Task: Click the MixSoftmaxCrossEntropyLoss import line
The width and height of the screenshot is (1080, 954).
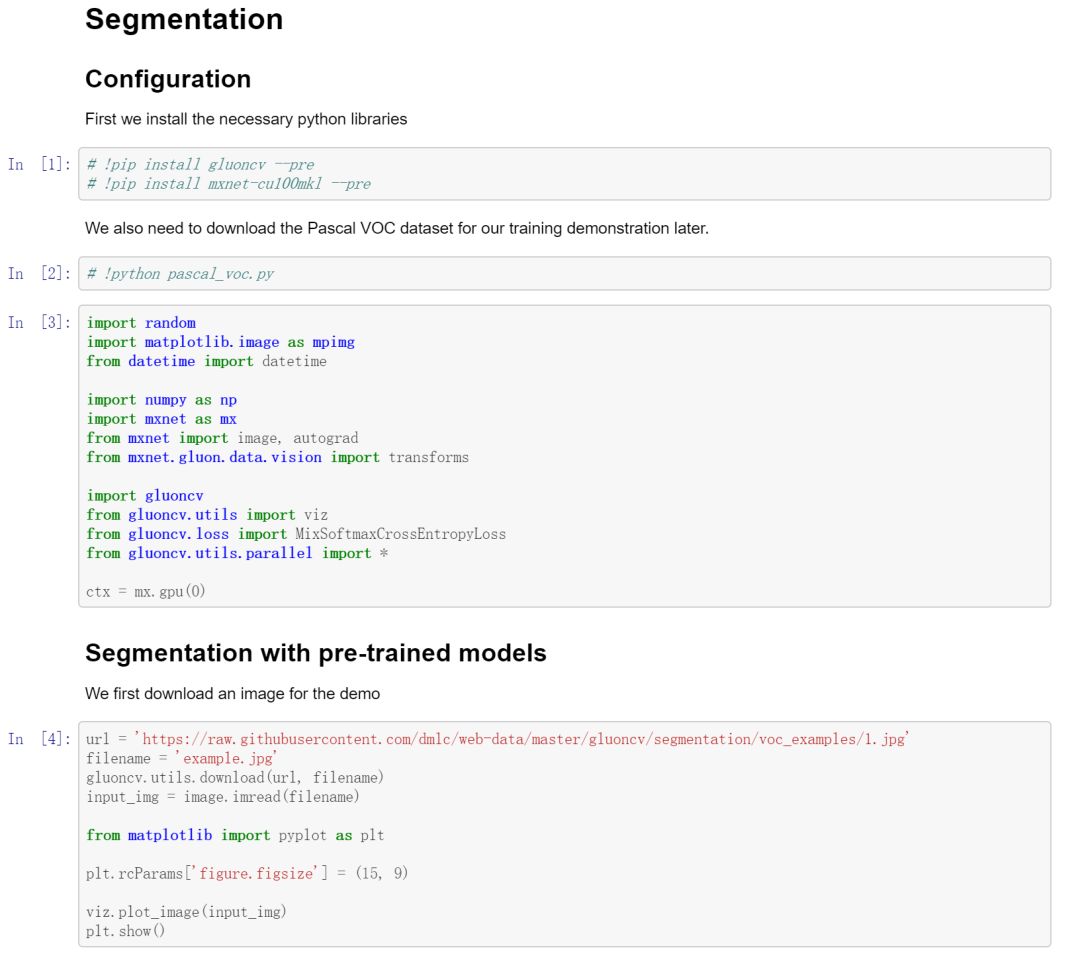Action: 296,534
